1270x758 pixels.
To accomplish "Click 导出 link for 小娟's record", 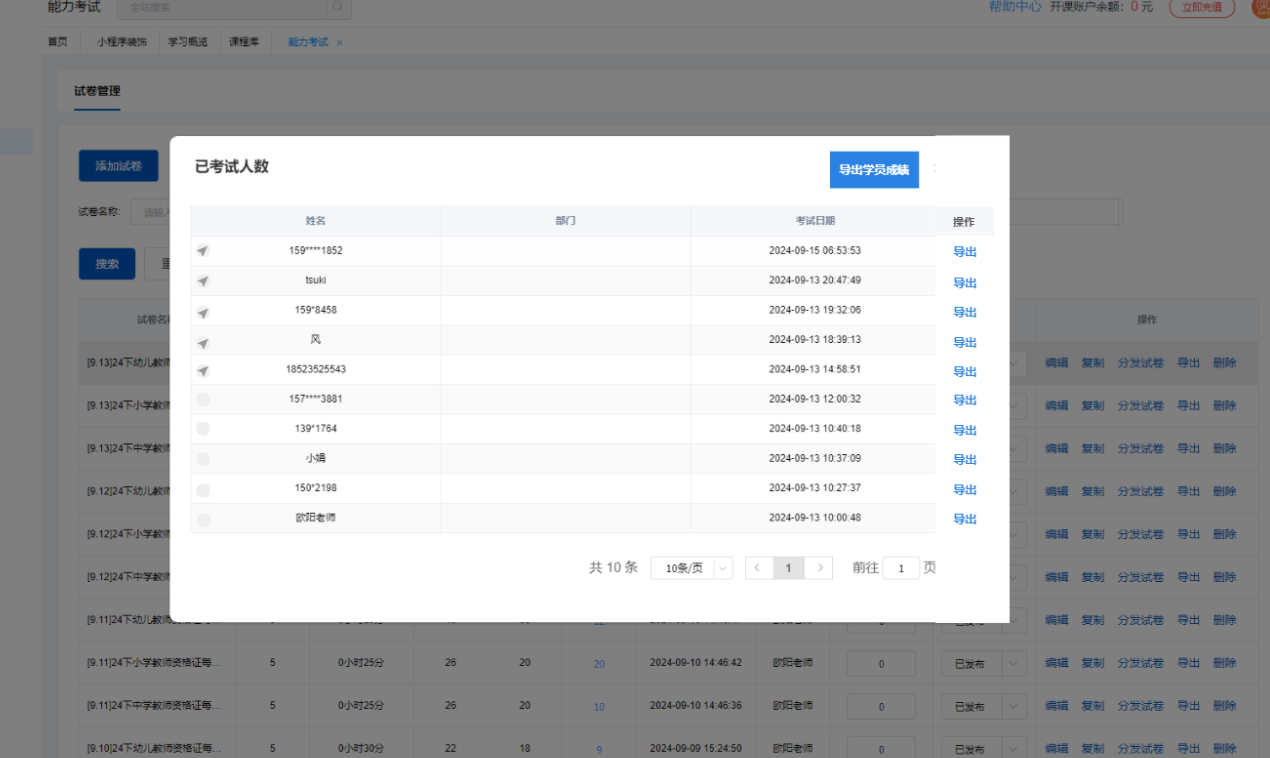I will click(x=964, y=460).
